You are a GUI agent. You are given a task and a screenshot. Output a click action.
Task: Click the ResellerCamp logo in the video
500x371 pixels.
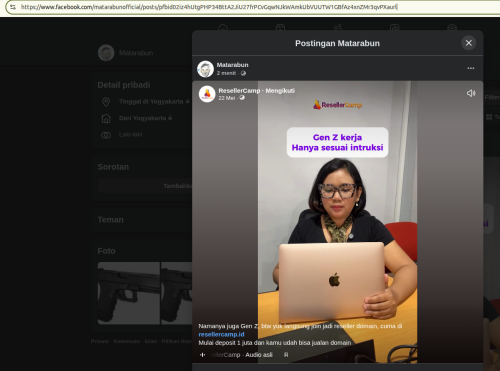click(337, 105)
